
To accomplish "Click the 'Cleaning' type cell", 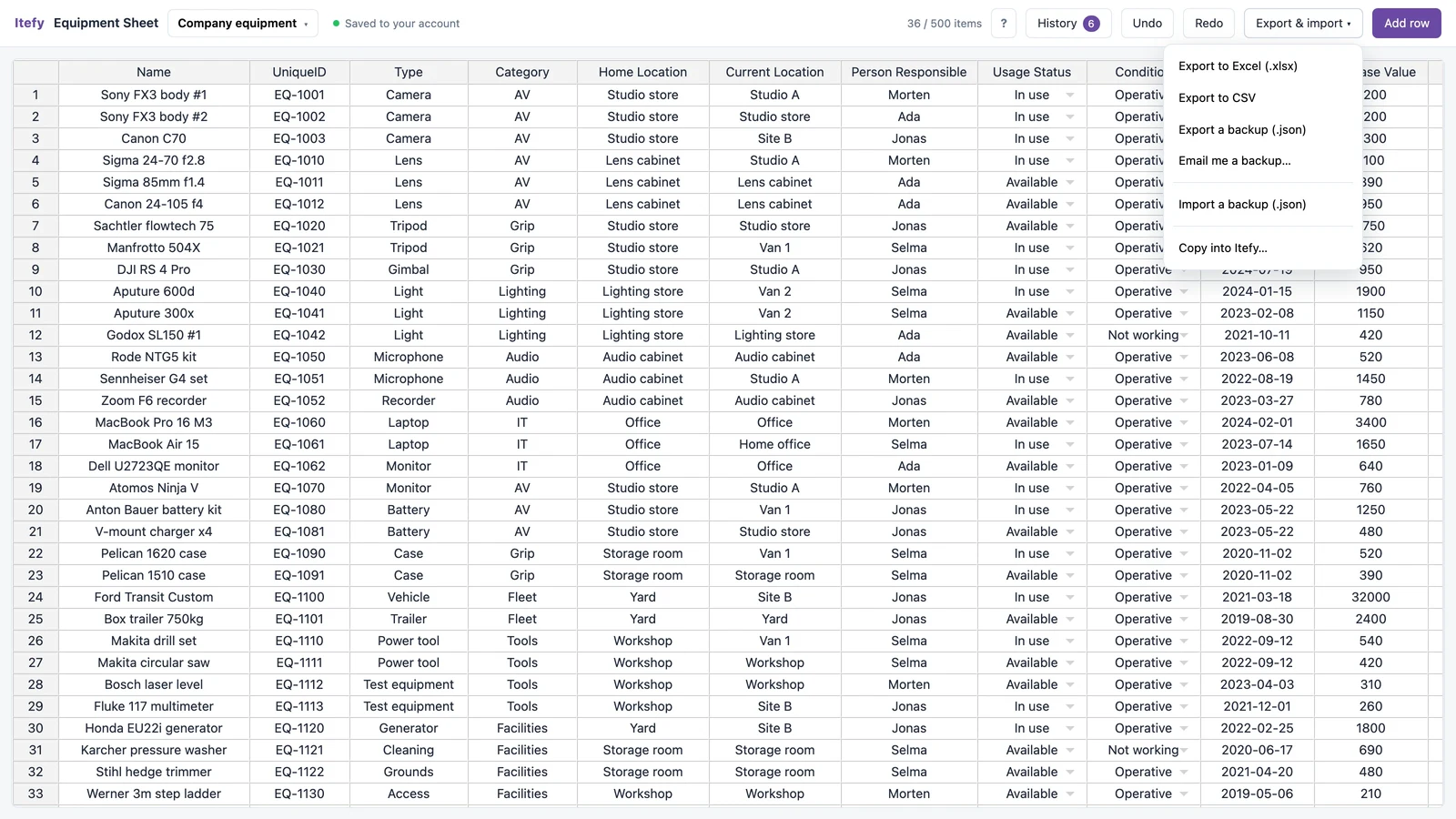I will coord(409,750).
